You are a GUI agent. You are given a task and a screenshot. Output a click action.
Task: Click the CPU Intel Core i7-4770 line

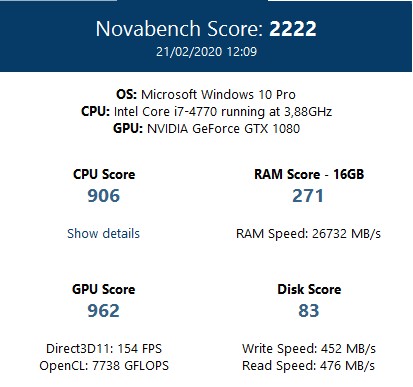point(206,111)
